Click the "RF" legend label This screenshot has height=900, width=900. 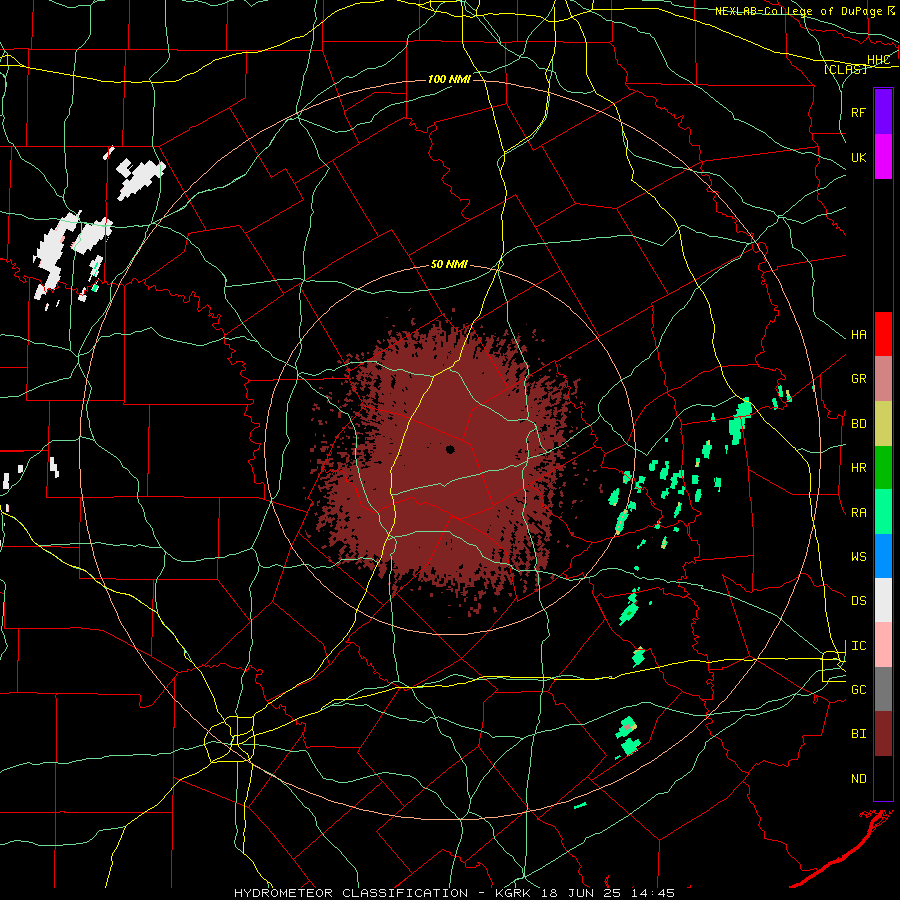(858, 112)
